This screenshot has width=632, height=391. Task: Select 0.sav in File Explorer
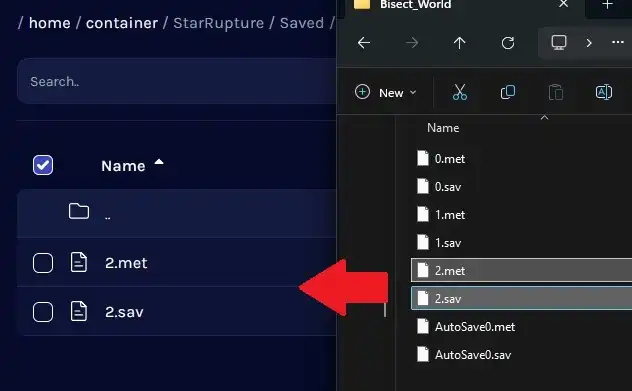448,187
